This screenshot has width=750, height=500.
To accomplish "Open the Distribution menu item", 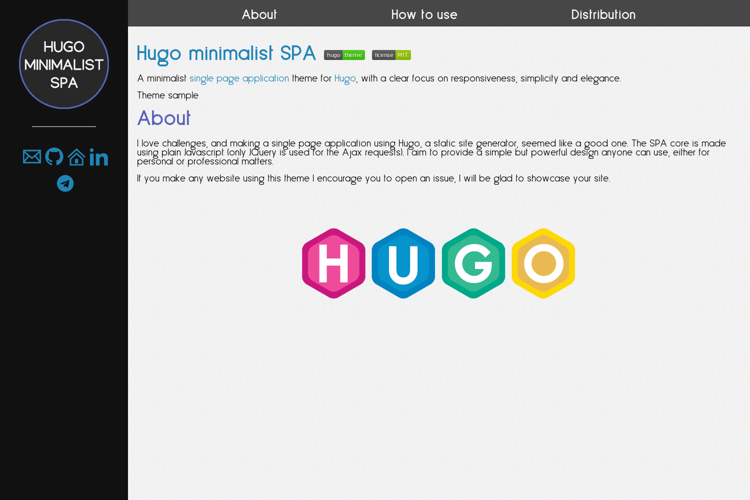I will click(x=603, y=14).
